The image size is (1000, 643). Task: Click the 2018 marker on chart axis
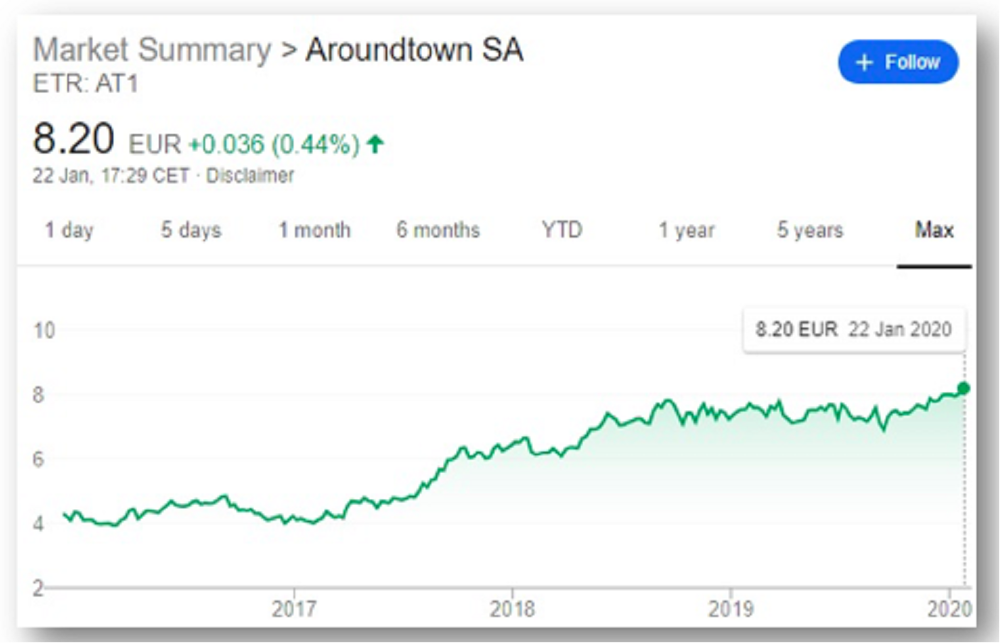pos(512,609)
